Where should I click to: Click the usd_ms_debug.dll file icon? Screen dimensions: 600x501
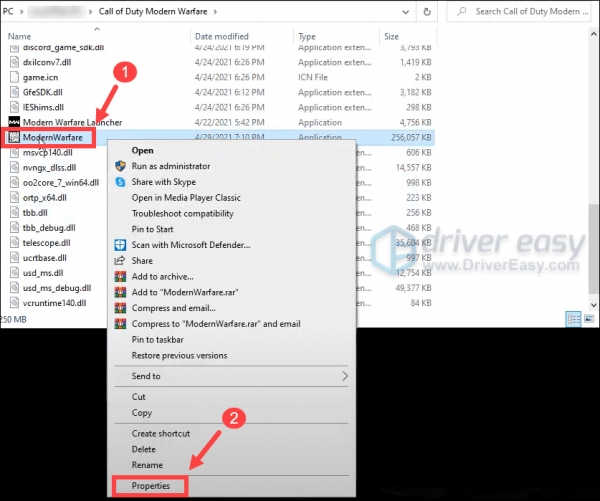tap(14, 288)
